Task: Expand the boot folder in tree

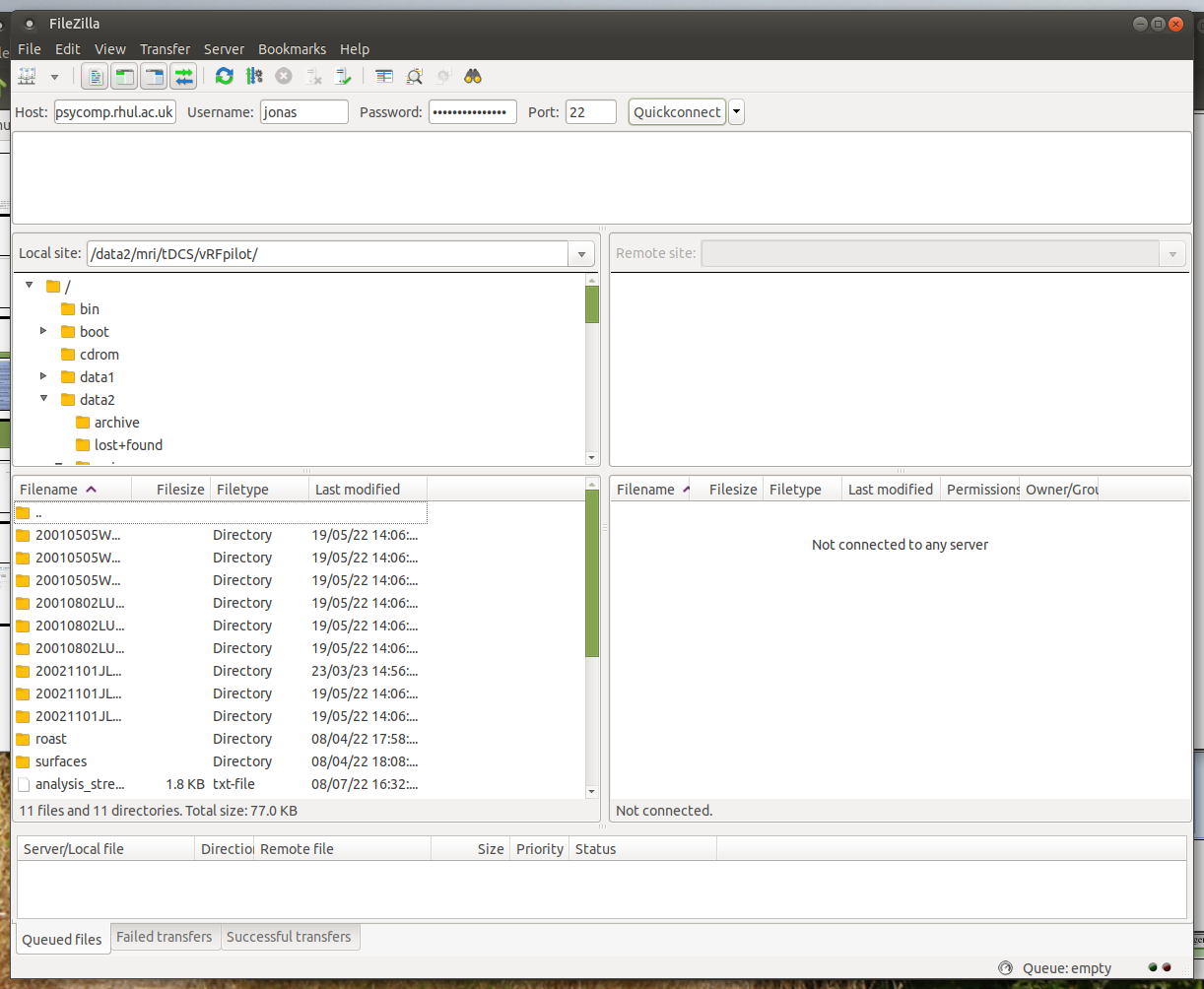Action: point(43,331)
